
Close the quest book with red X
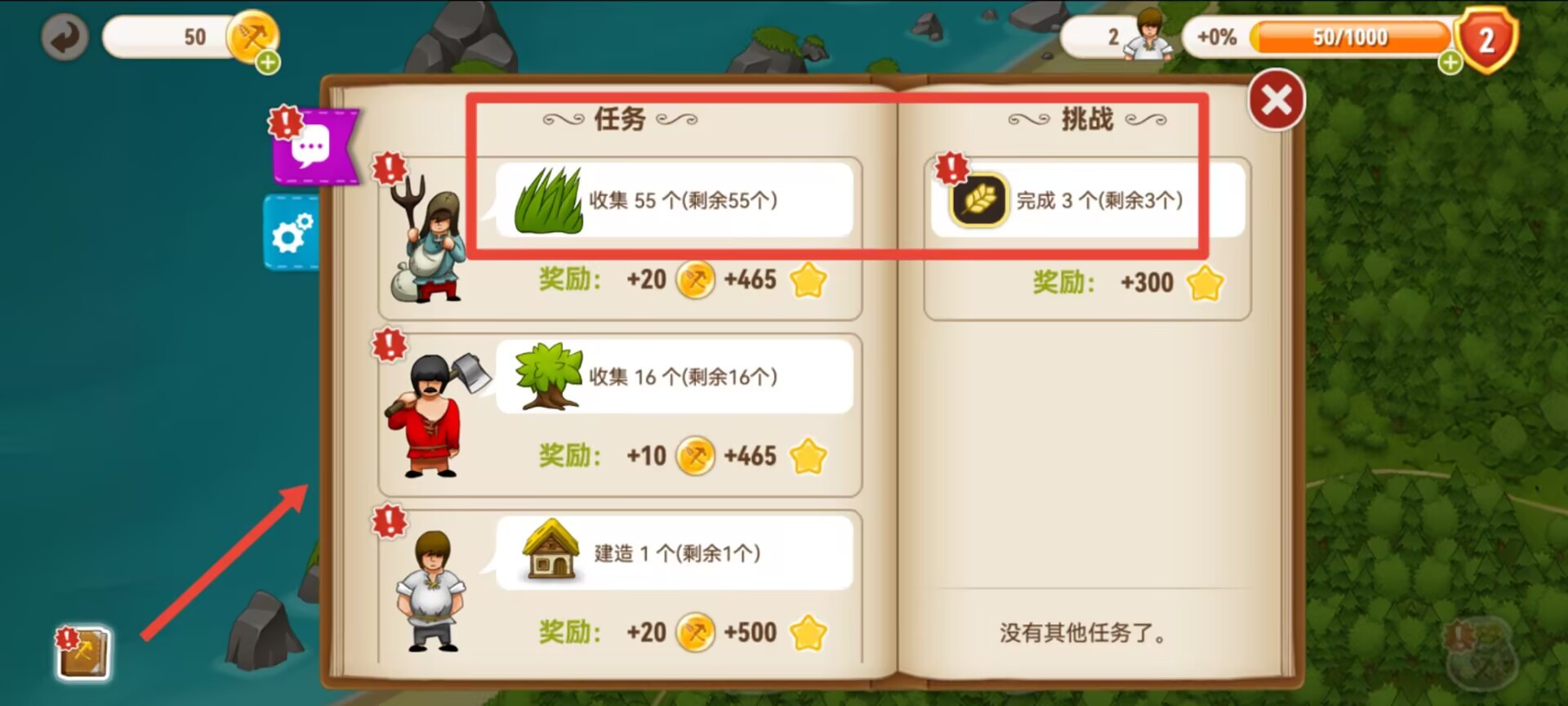click(1276, 101)
